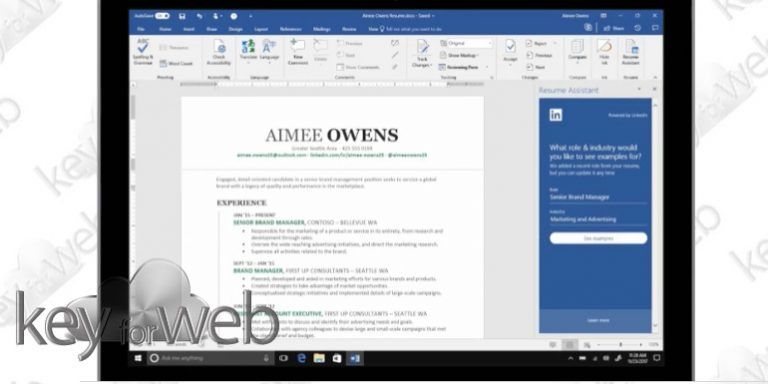Image resolution: width=768 pixels, height=384 pixels.
Task: Switch to Print Layout view
Action: coord(569,345)
